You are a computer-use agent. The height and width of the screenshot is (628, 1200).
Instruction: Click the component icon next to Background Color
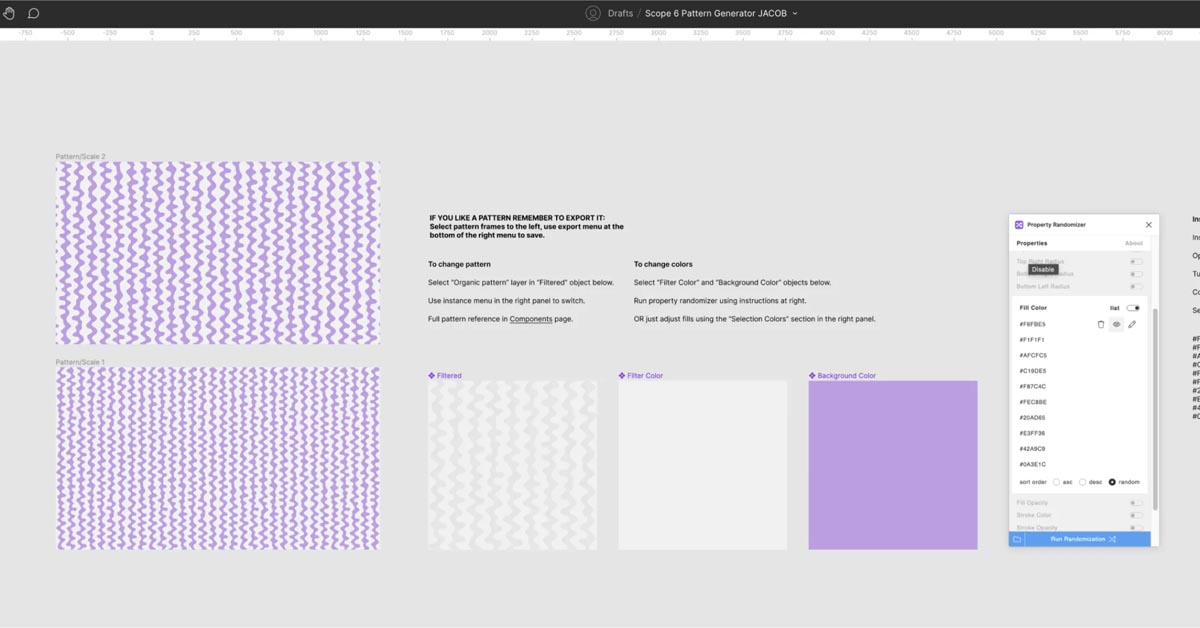812,376
